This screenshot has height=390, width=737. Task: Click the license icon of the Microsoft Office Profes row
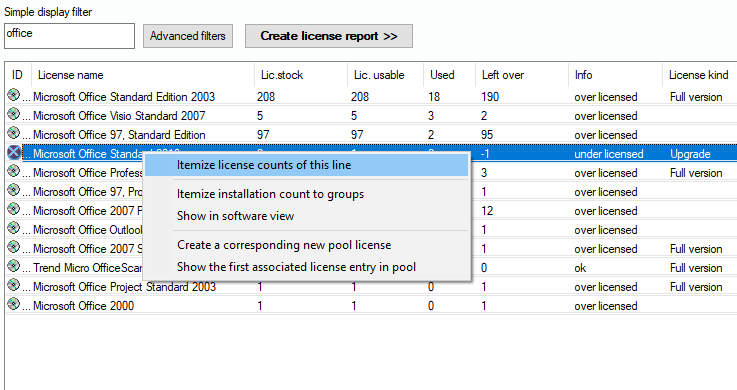coord(14,172)
